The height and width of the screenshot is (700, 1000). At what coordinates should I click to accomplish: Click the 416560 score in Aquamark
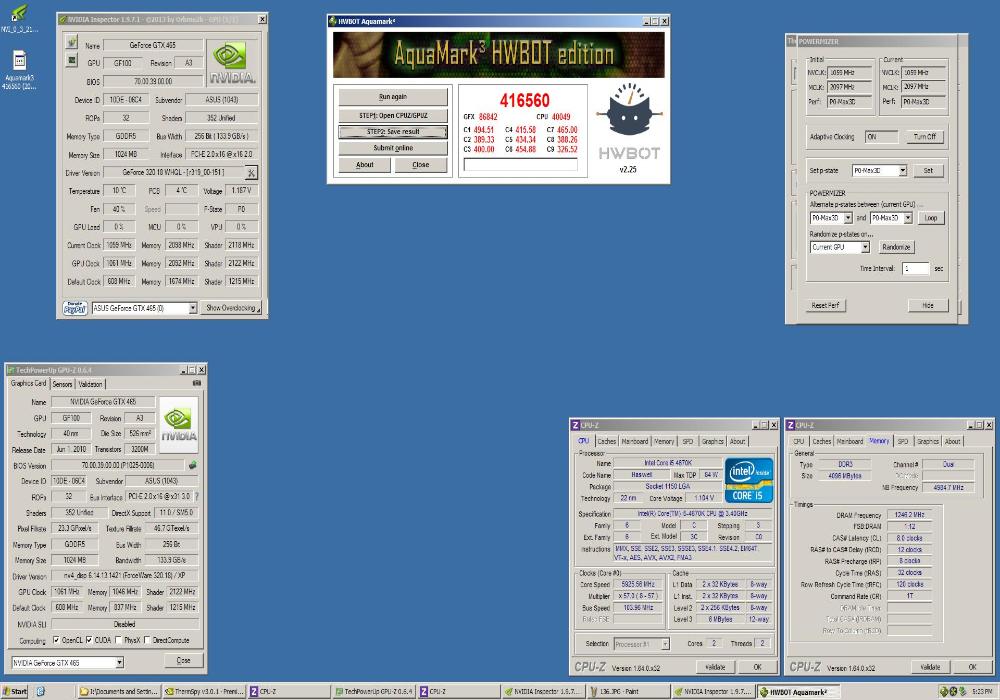[x=524, y=100]
